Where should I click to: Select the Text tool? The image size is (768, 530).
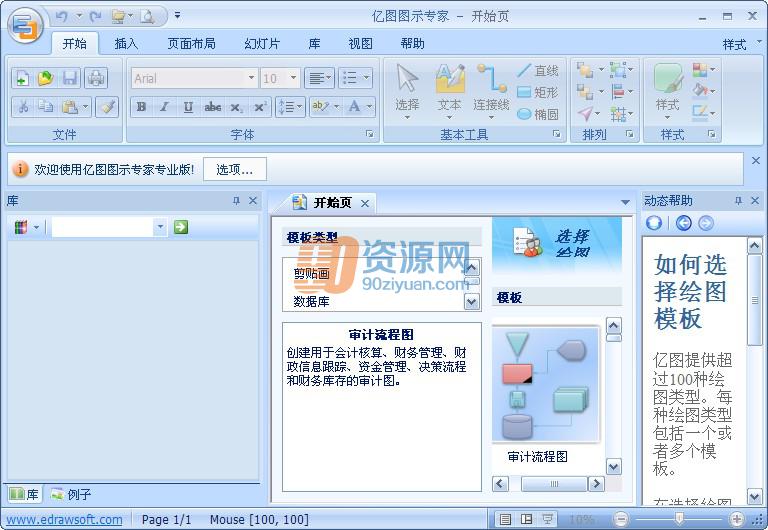coord(449,92)
